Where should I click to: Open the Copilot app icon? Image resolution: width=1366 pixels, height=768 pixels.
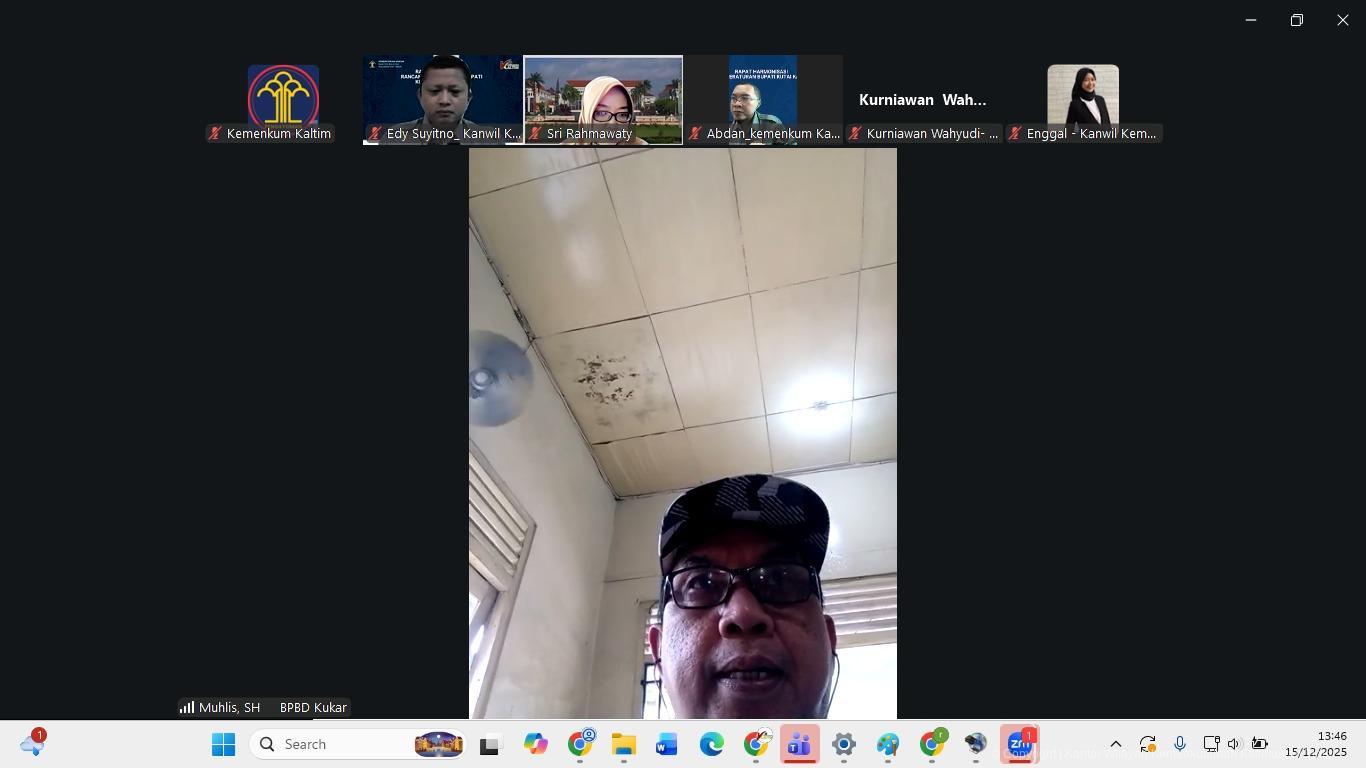point(536,745)
